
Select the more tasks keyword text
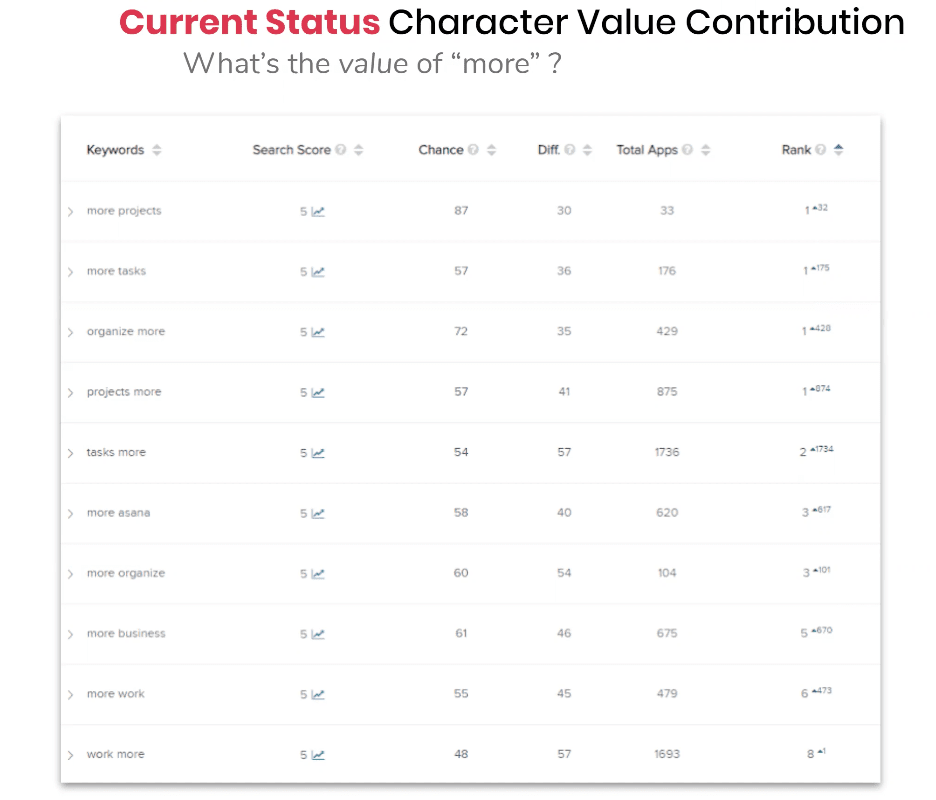tap(116, 271)
